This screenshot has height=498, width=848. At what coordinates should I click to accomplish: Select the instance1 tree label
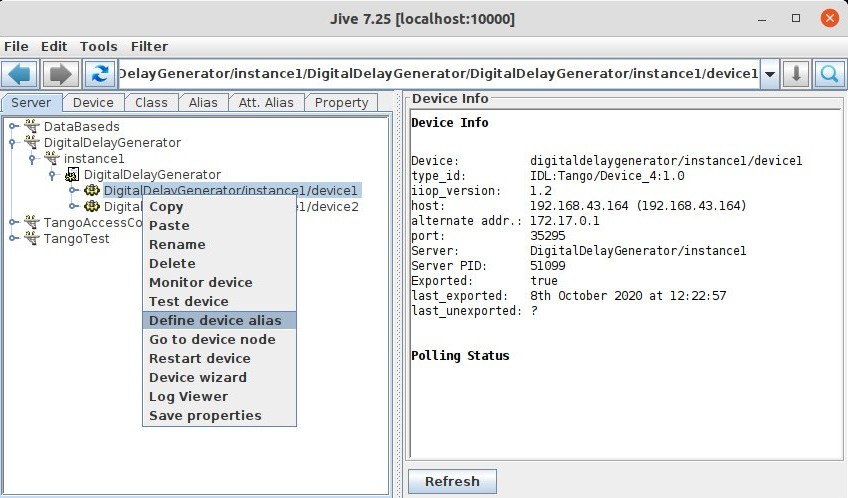coord(94,158)
